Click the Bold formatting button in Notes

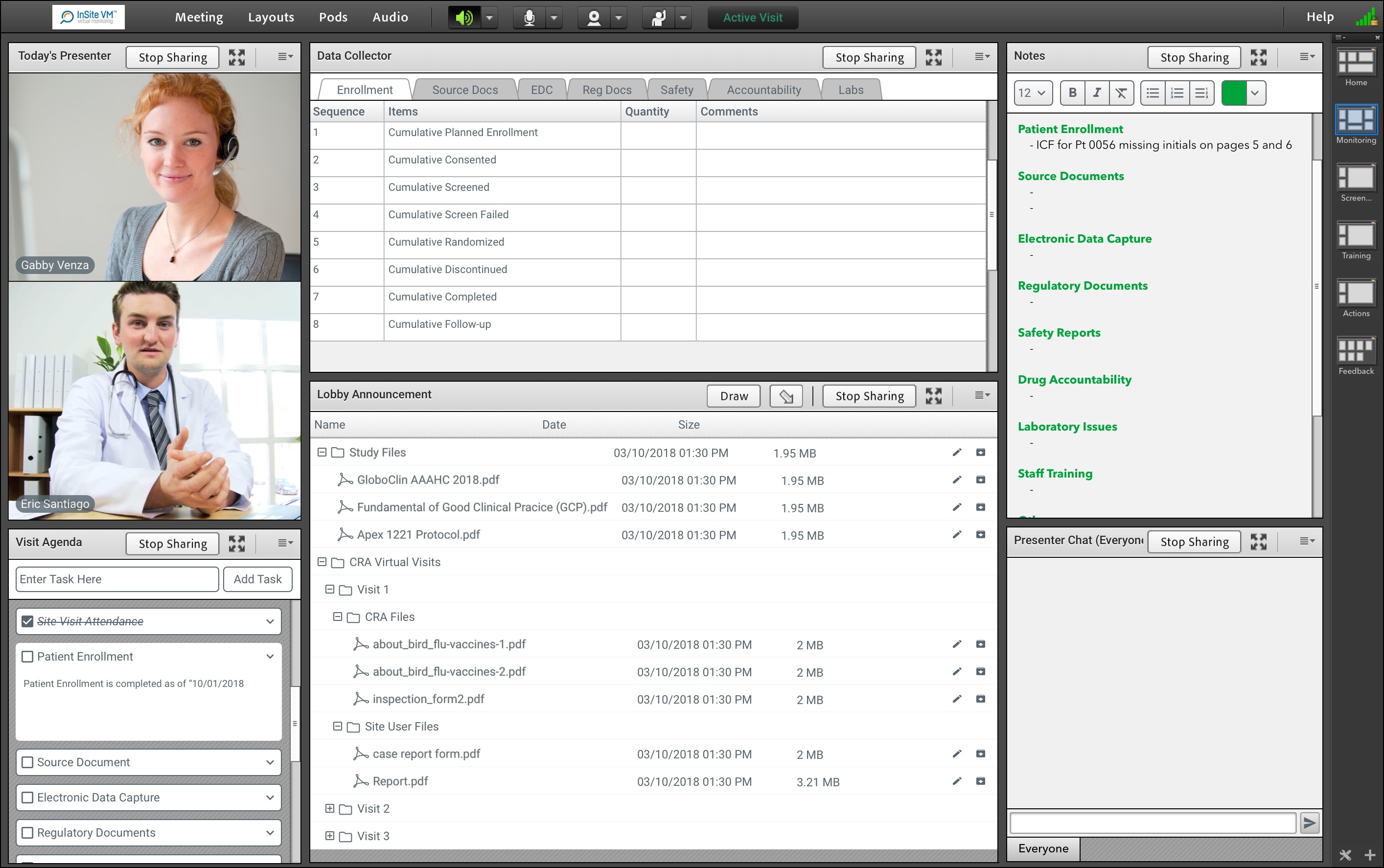[1072, 92]
